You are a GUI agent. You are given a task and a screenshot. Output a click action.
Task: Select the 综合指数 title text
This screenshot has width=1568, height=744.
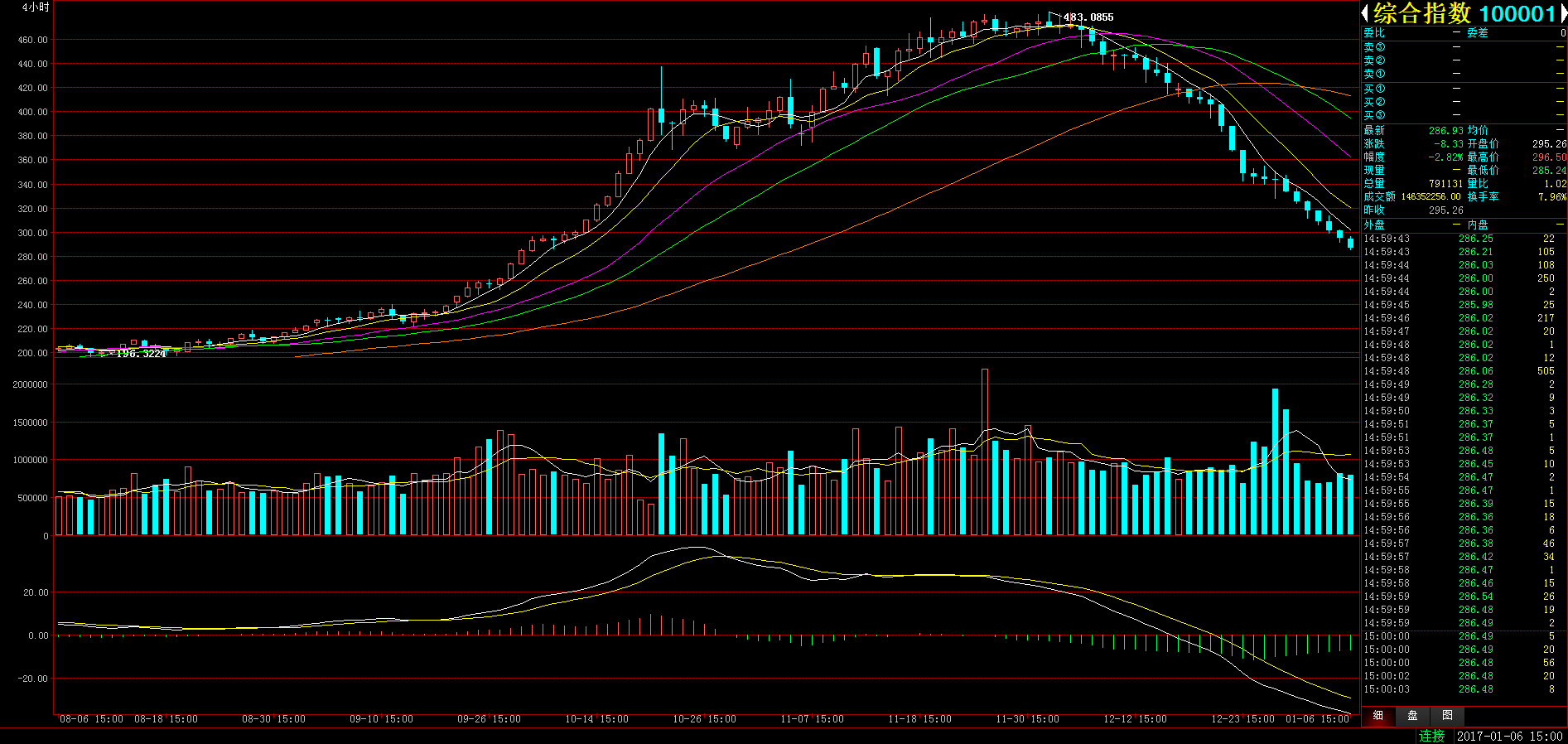pyautogui.click(x=1422, y=13)
